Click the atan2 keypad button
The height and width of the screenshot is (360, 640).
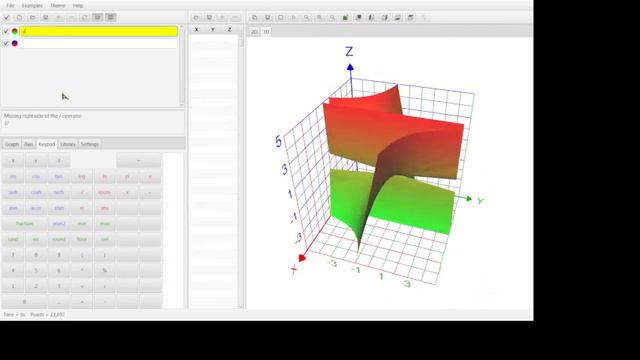[59, 224]
